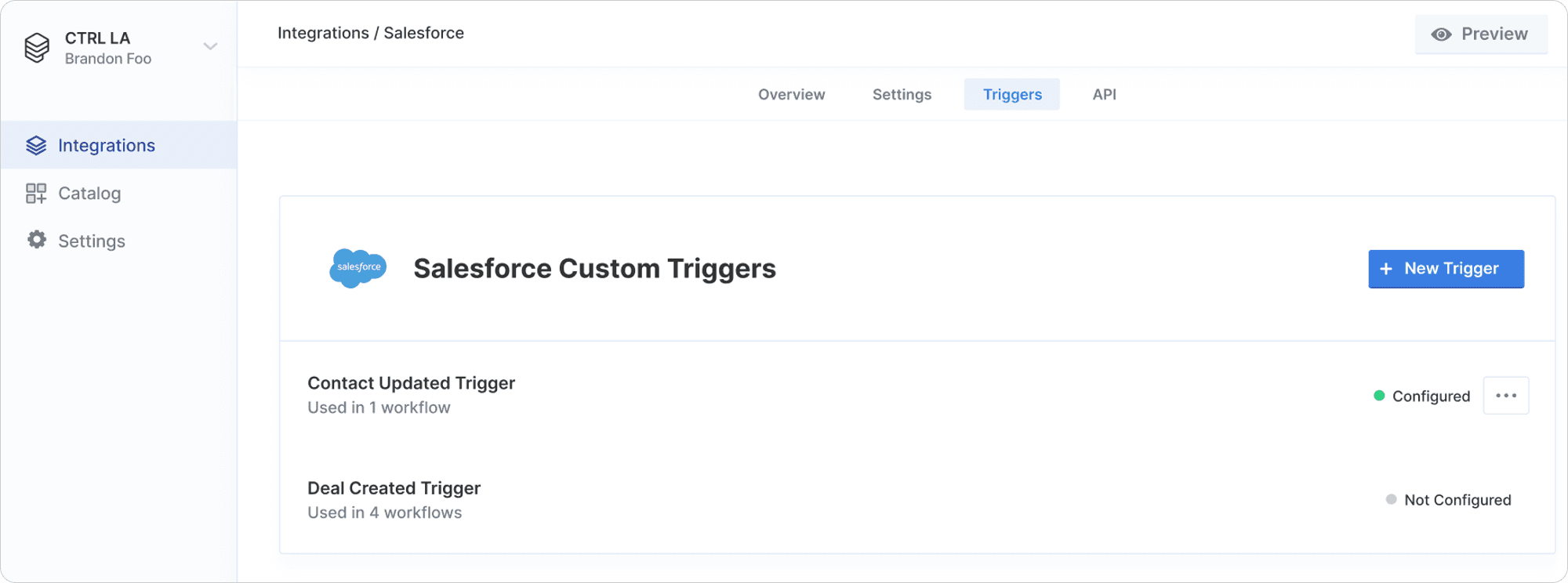
Task: Switch to the API tab
Action: tap(1104, 95)
